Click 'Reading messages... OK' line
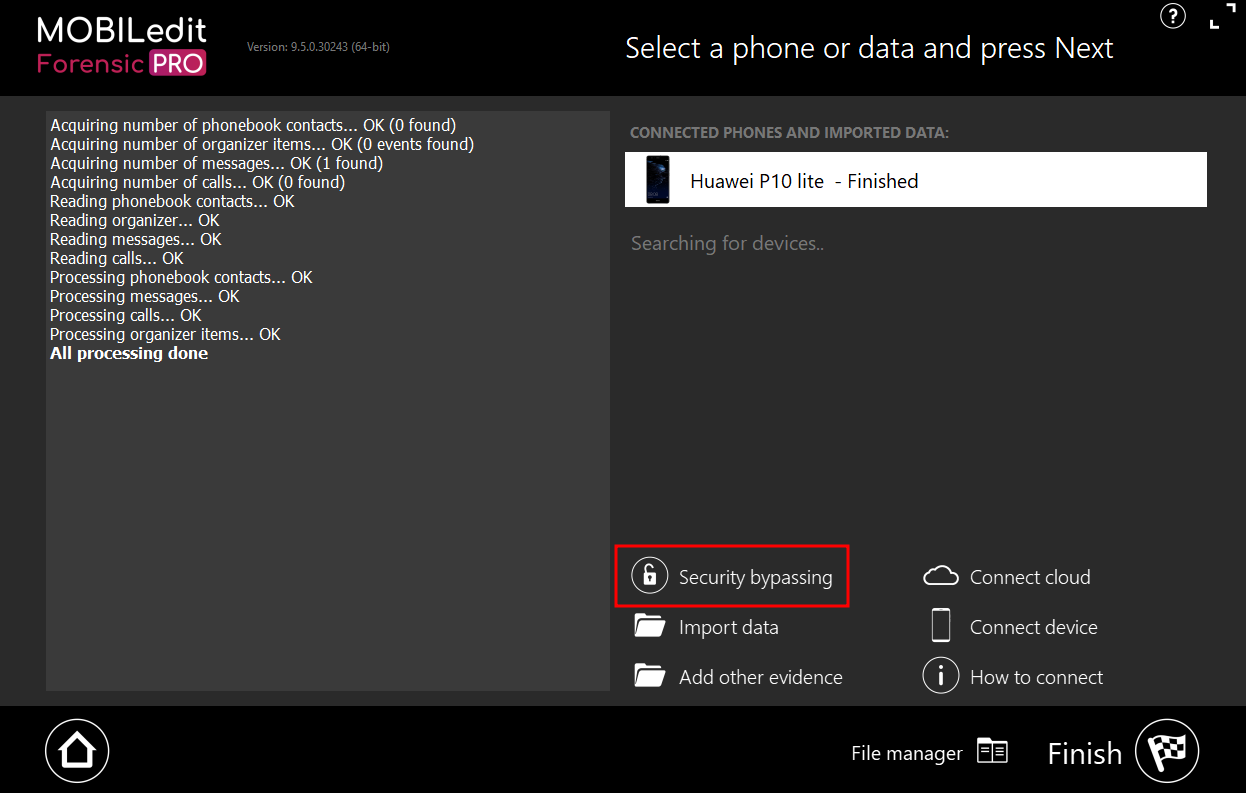This screenshot has width=1246, height=793. [136, 240]
